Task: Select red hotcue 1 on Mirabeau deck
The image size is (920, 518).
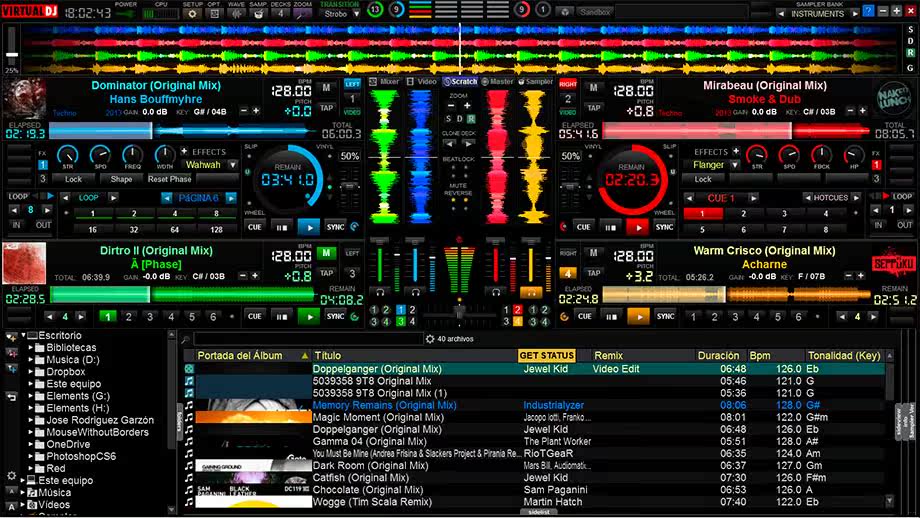Action: click(x=702, y=214)
